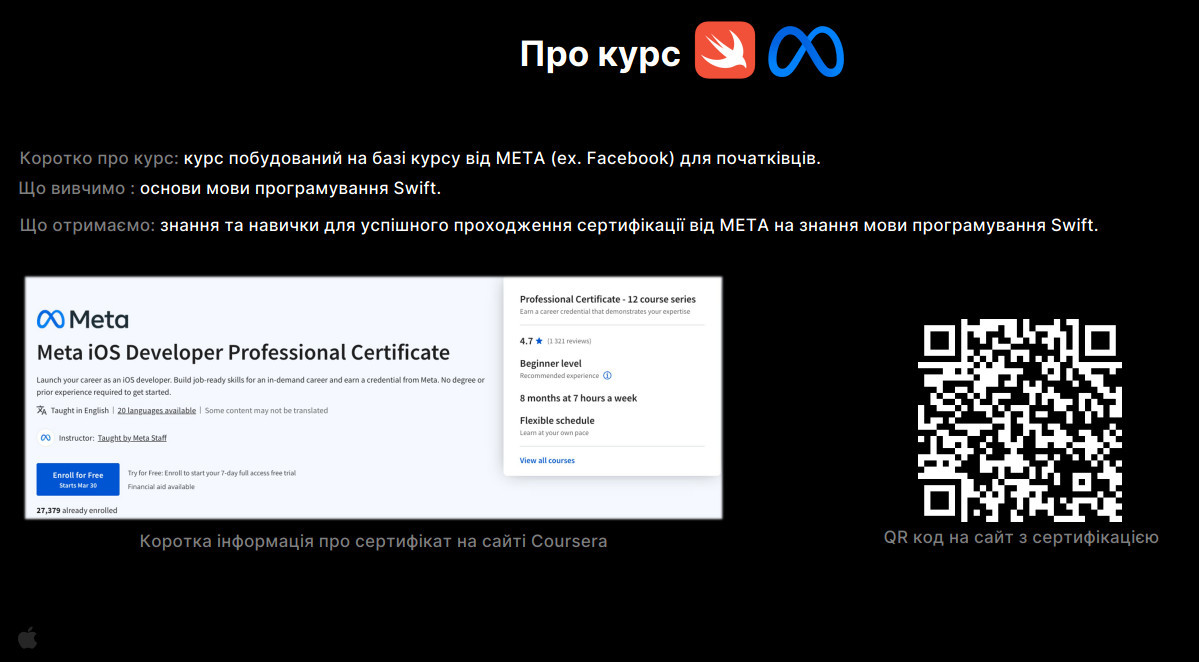This screenshot has height=662, width=1199.
Task: Click the info icon next to Recommended experience
Action: [x=607, y=375]
